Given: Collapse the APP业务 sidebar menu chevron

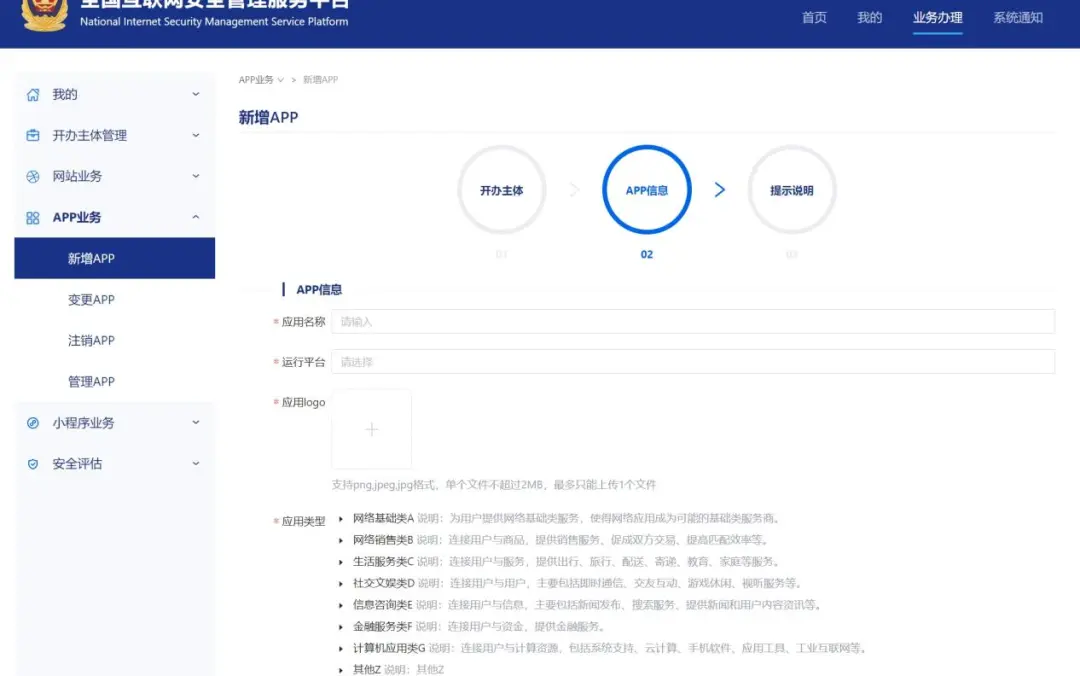Looking at the screenshot, I should pos(196,217).
